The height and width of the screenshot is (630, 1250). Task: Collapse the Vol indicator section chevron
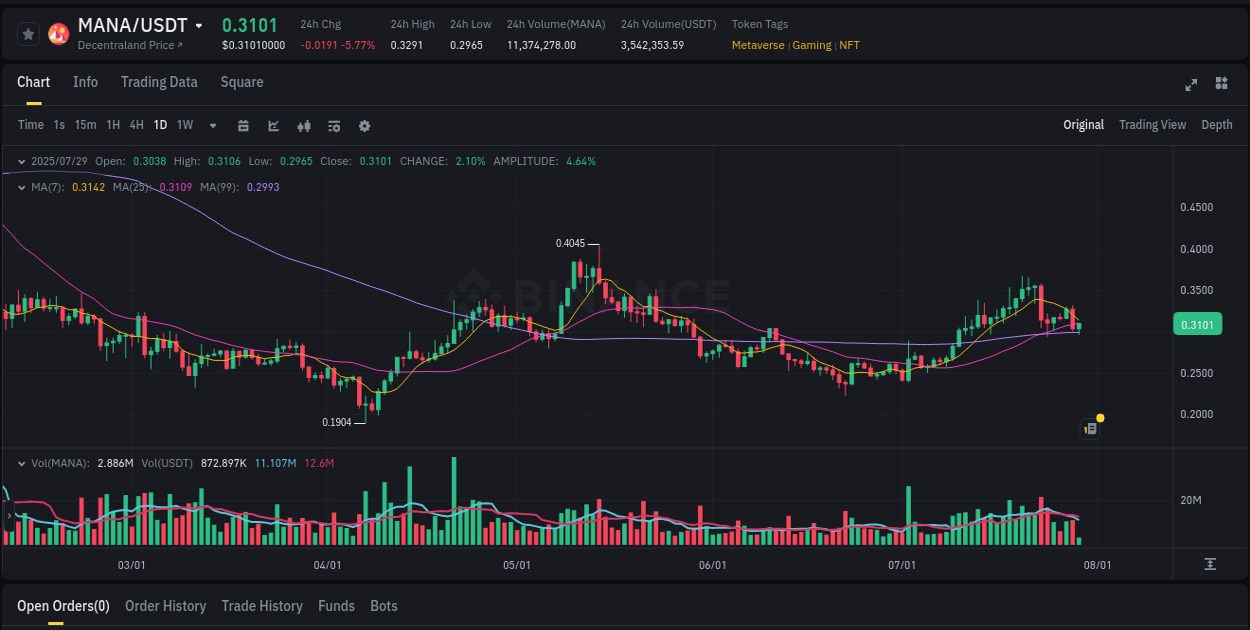click(x=21, y=463)
